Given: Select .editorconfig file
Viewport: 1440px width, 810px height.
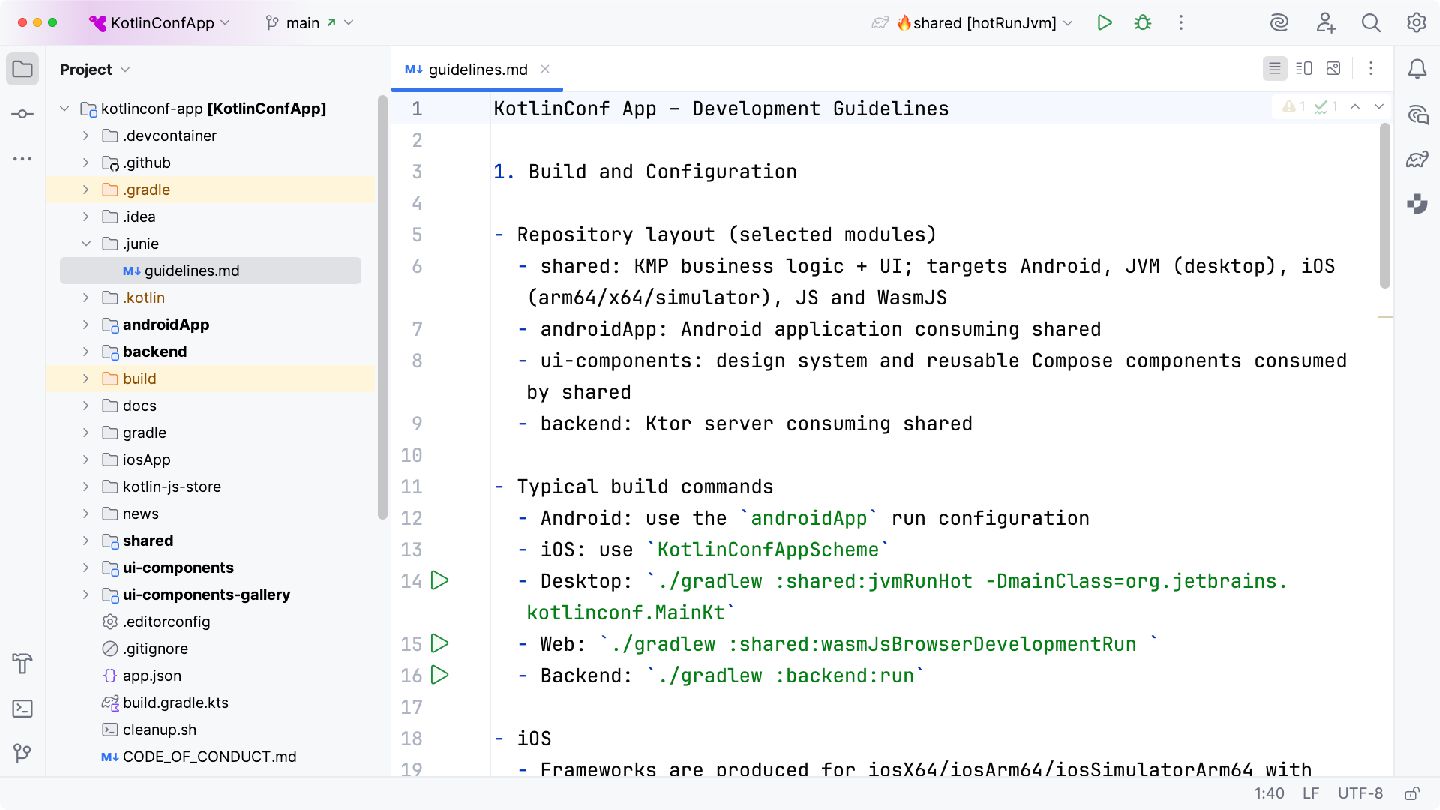Looking at the screenshot, I should click(x=167, y=622).
